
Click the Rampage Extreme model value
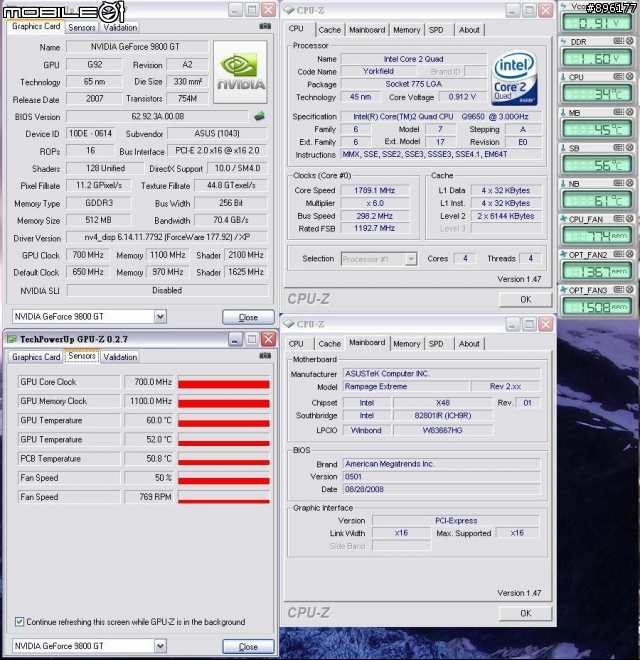405,386
